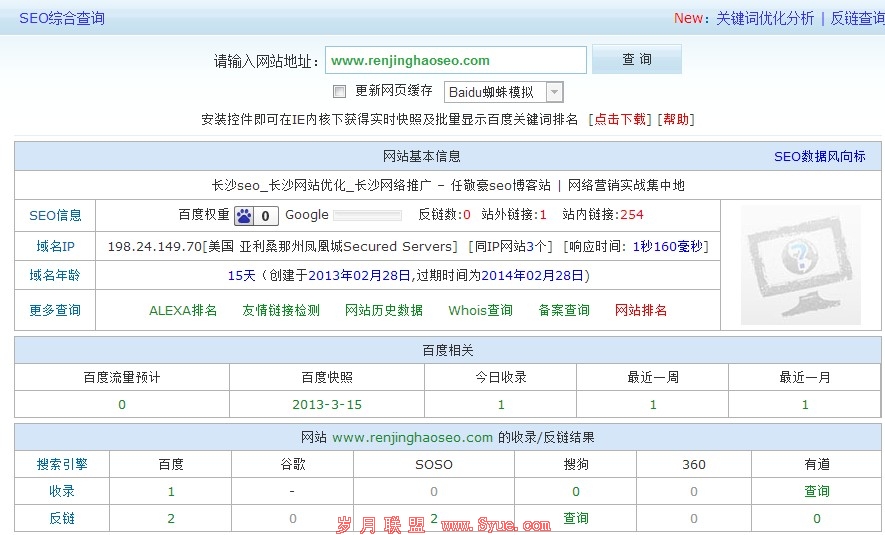Viewport: 885px width, 535px height.
Task: Open the 关键词优化分析 link
Action: [x=765, y=19]
